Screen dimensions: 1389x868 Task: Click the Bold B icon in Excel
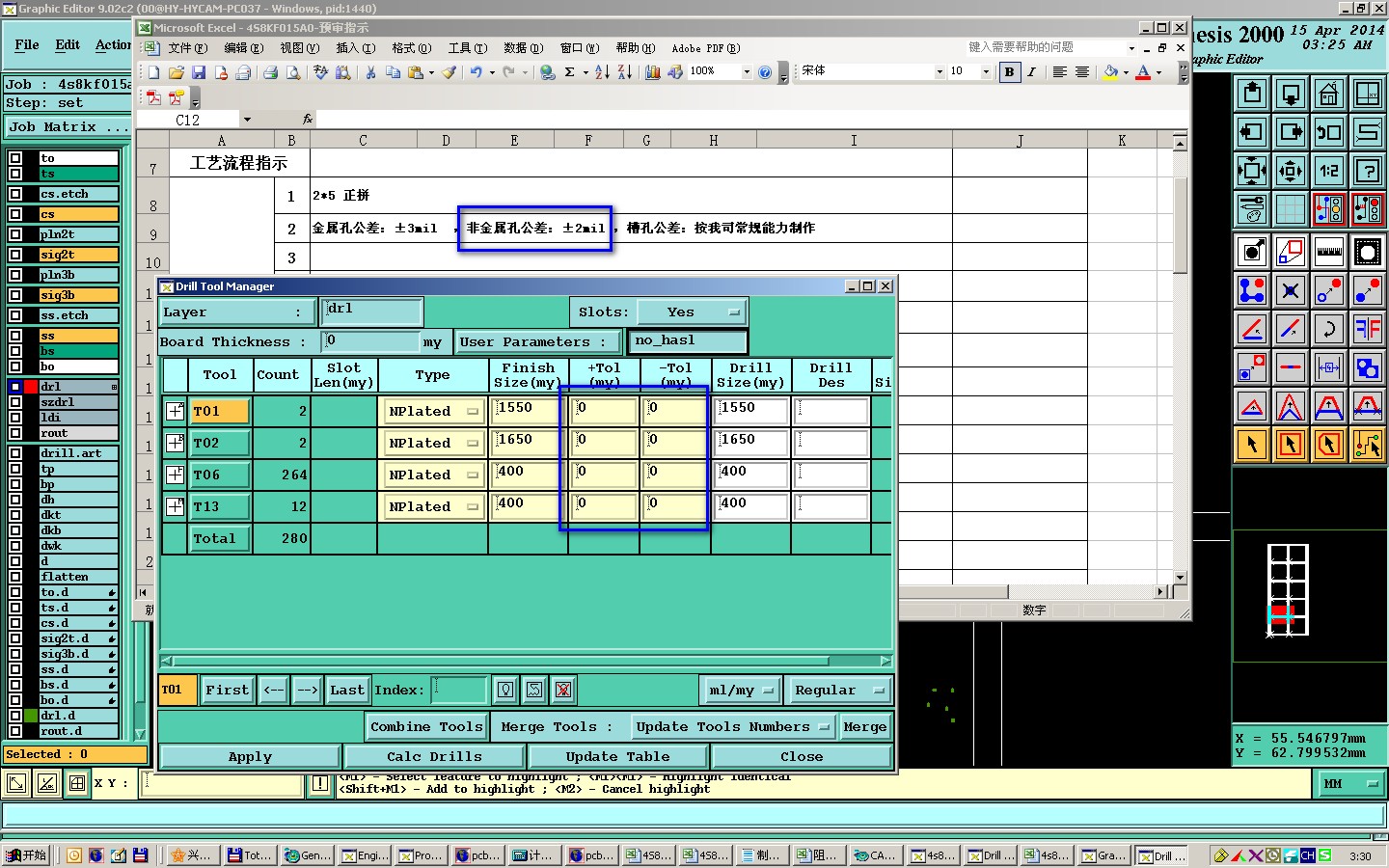pos(1010,72)
